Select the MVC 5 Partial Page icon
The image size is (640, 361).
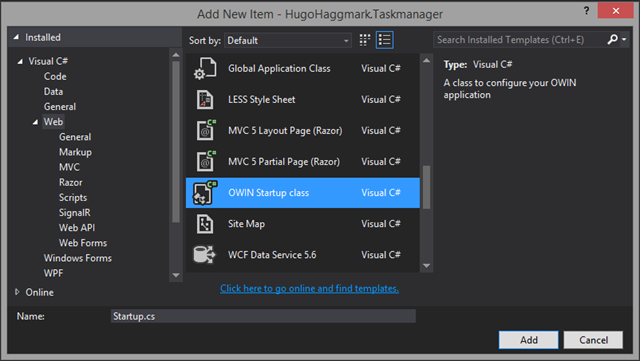tap(206, 161)
